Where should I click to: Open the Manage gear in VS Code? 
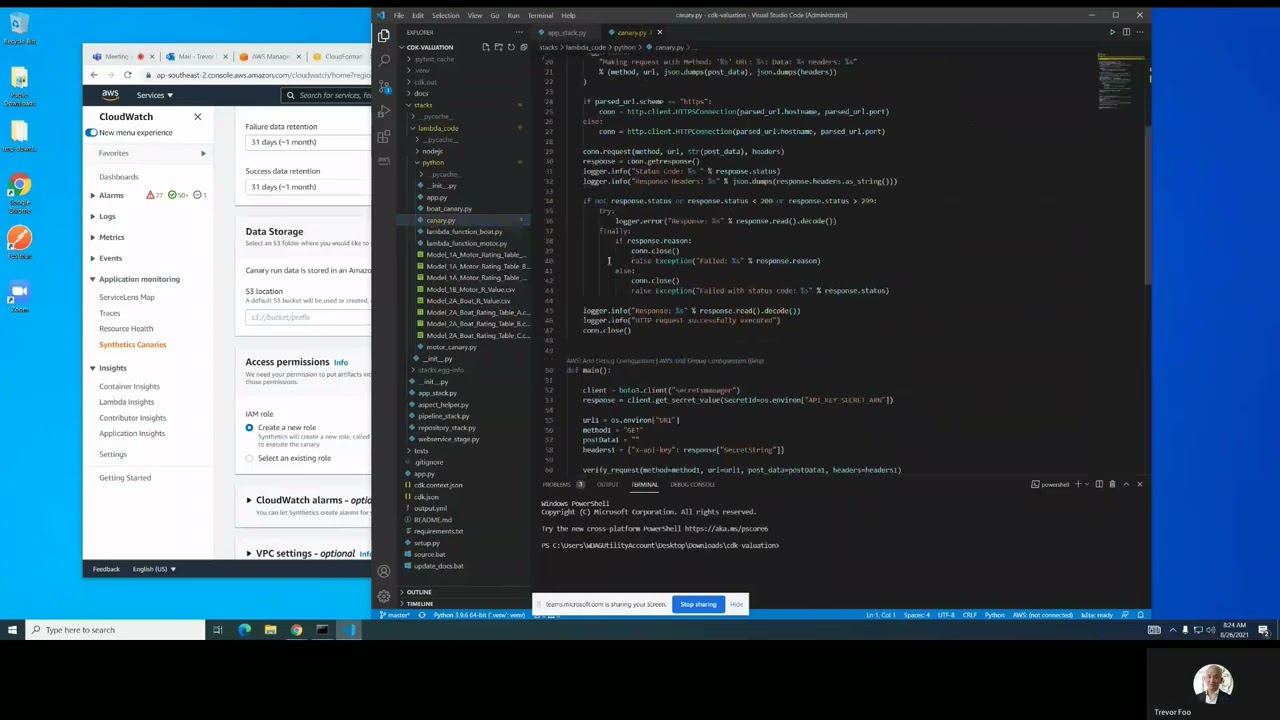tap(383, 595)
